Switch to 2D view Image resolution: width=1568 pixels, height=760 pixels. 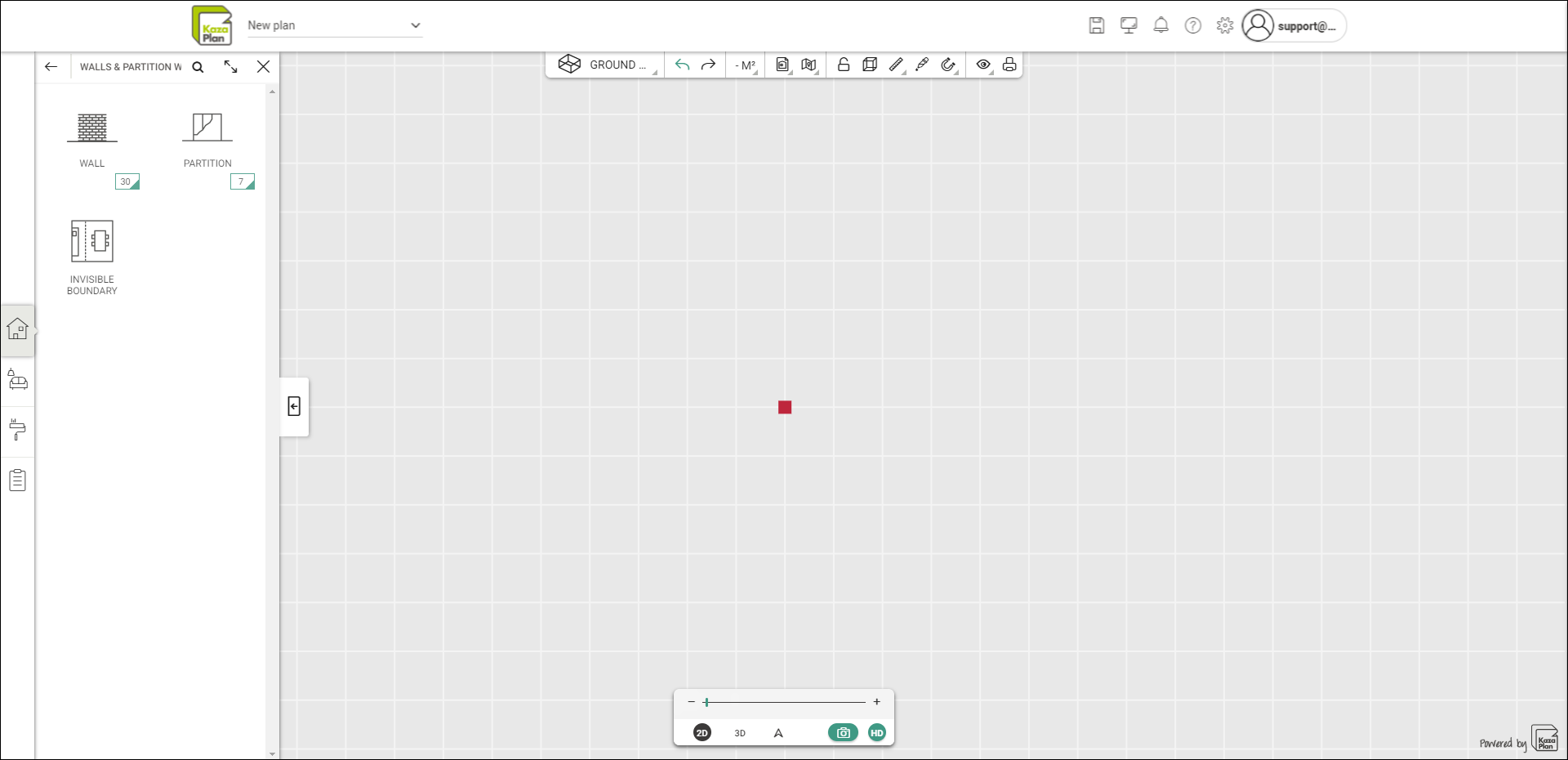pyautogui.click(x=702, y=733)
